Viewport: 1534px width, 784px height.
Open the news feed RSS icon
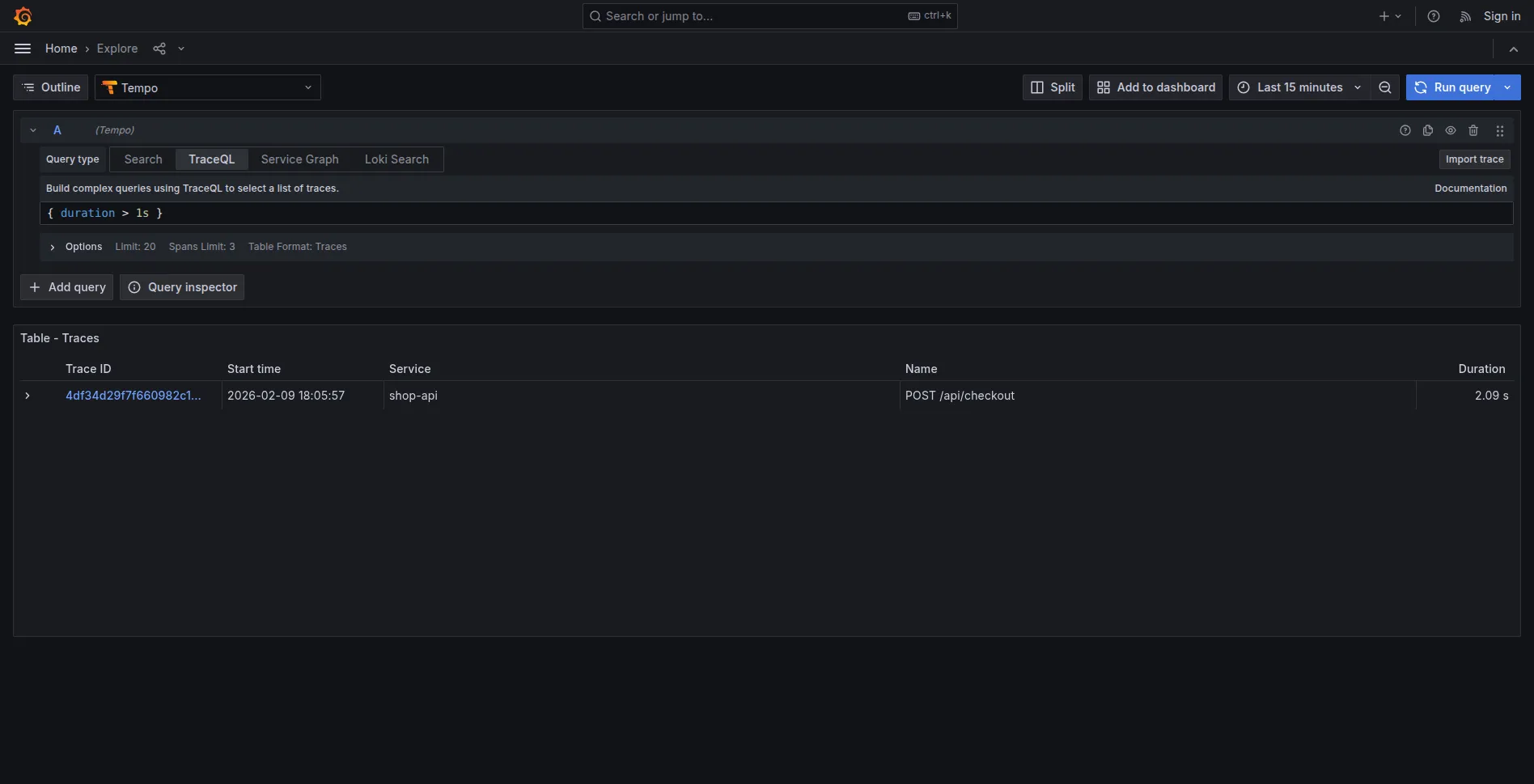(x=1464, y=16)
